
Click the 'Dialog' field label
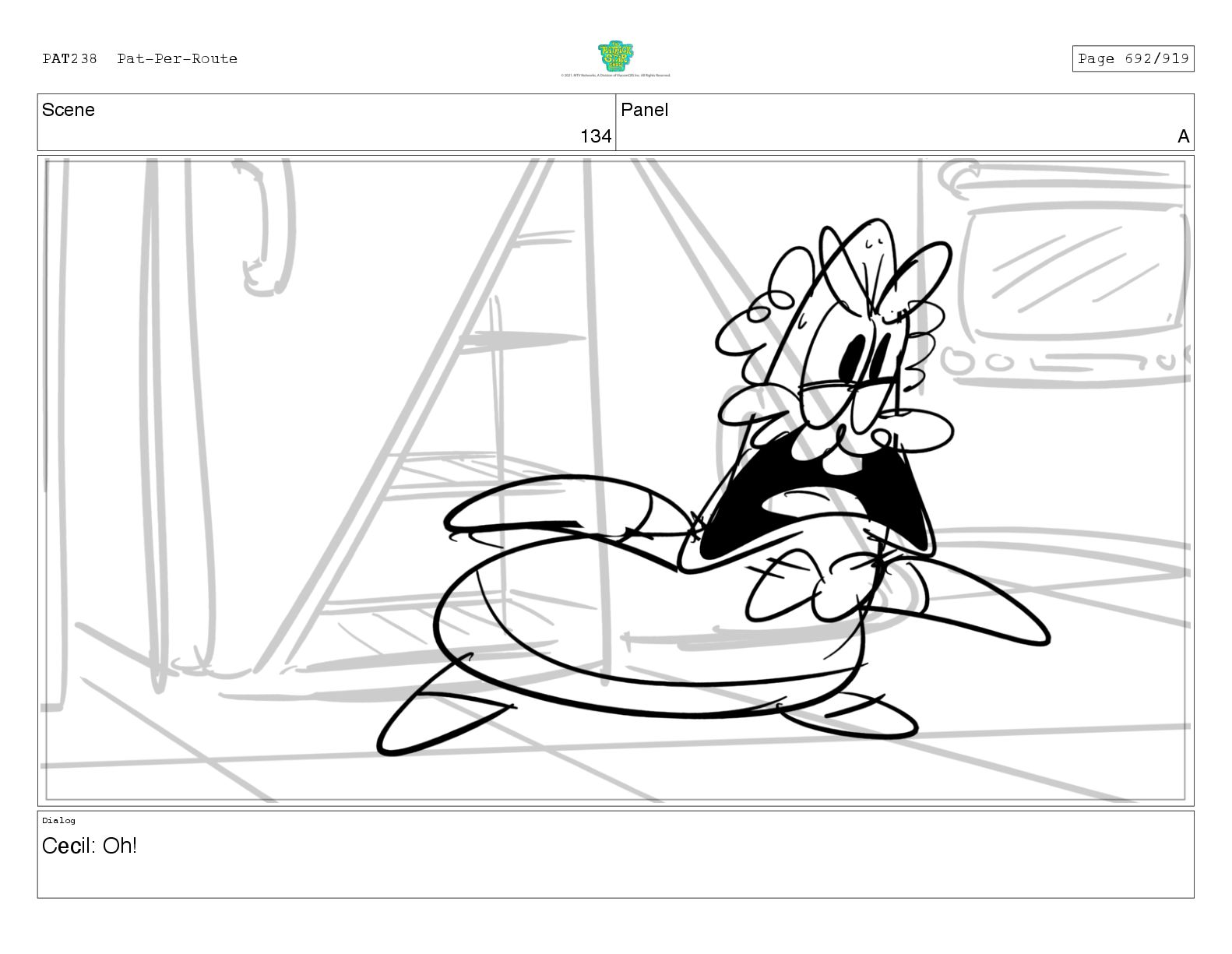click(x=59, y=820)
